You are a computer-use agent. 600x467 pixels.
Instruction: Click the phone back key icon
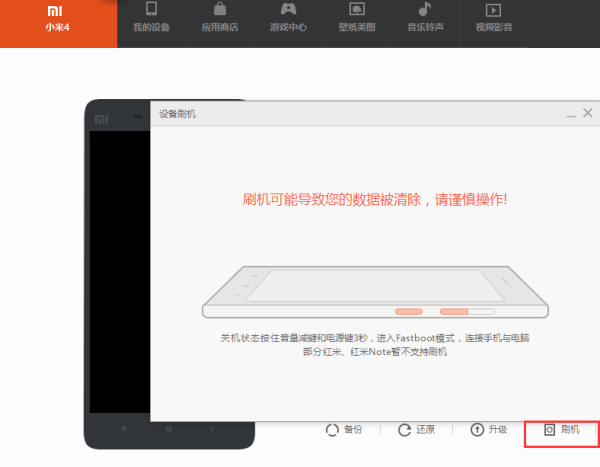pos(212,429)
